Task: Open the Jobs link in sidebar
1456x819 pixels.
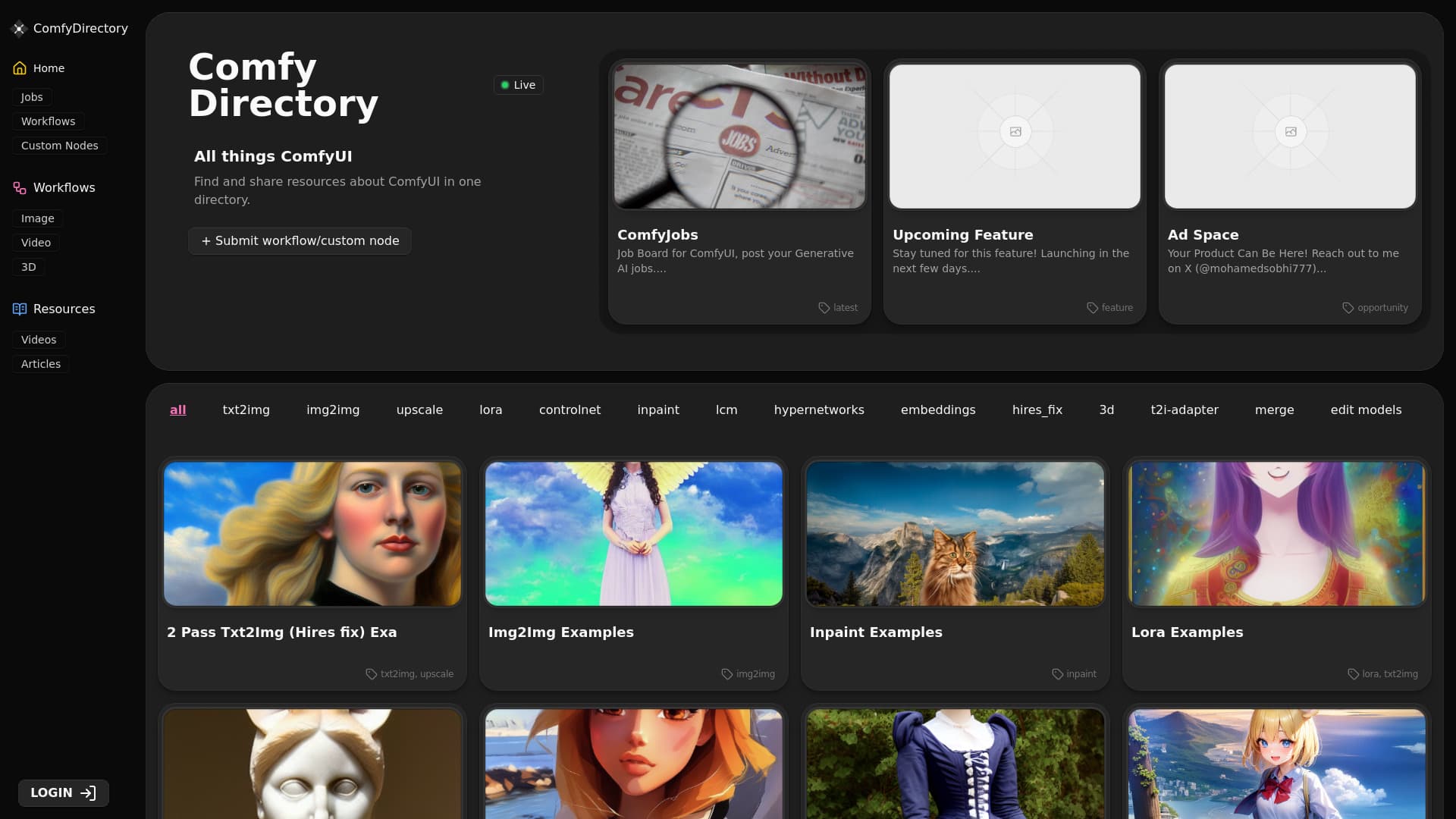Action: tap(32, 97)
